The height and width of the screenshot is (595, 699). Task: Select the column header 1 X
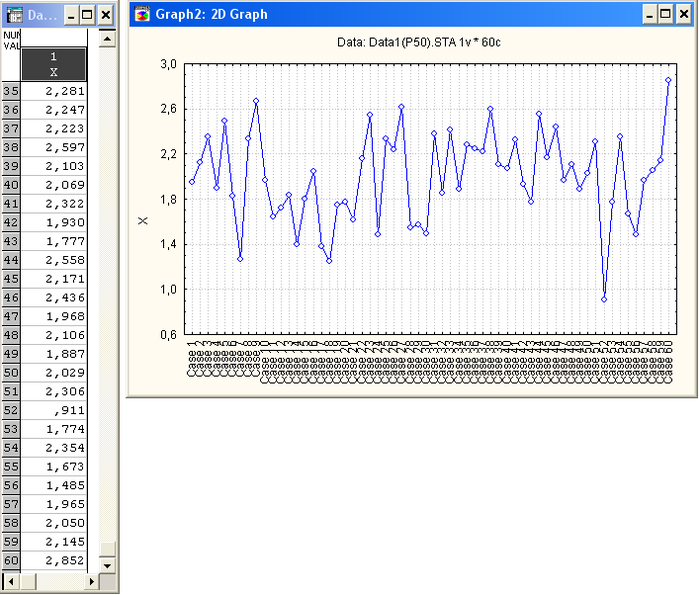(x=53, y=64)
